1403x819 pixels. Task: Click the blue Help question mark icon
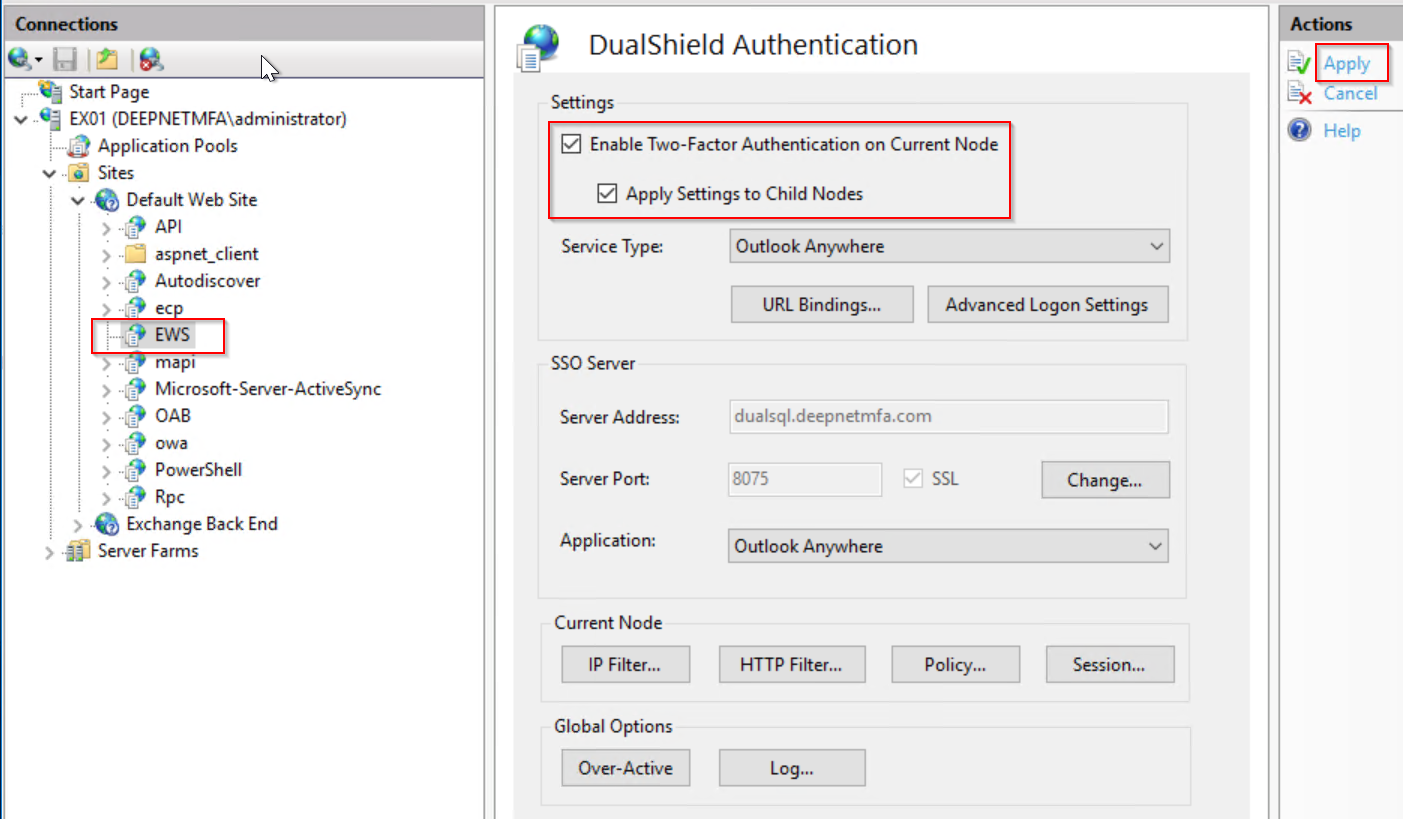[x=1300, y=130]
